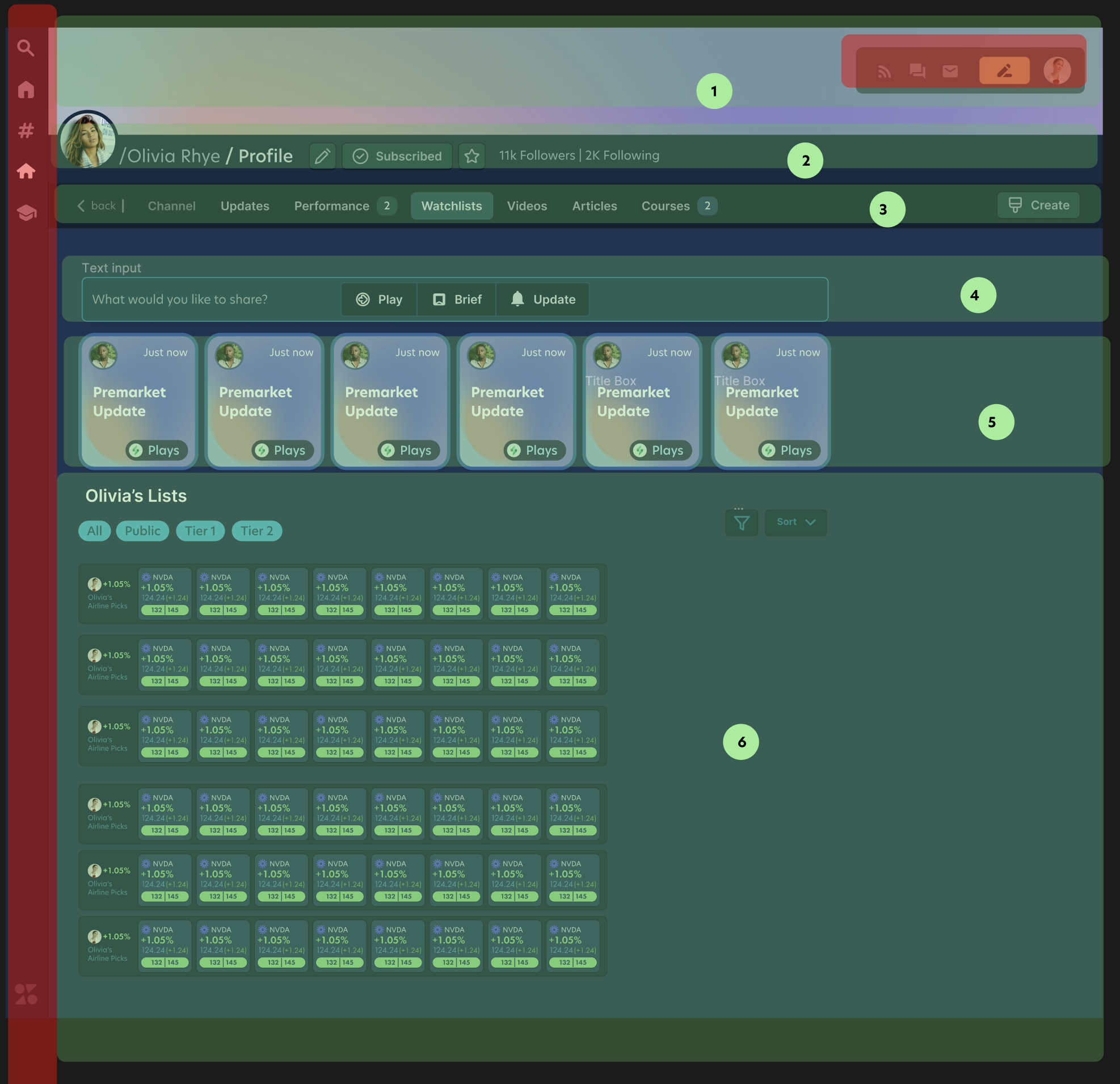This screenshot has width=1120, height=1084.
Task: Open the messages icon in top bar
Action: point(917,70)
